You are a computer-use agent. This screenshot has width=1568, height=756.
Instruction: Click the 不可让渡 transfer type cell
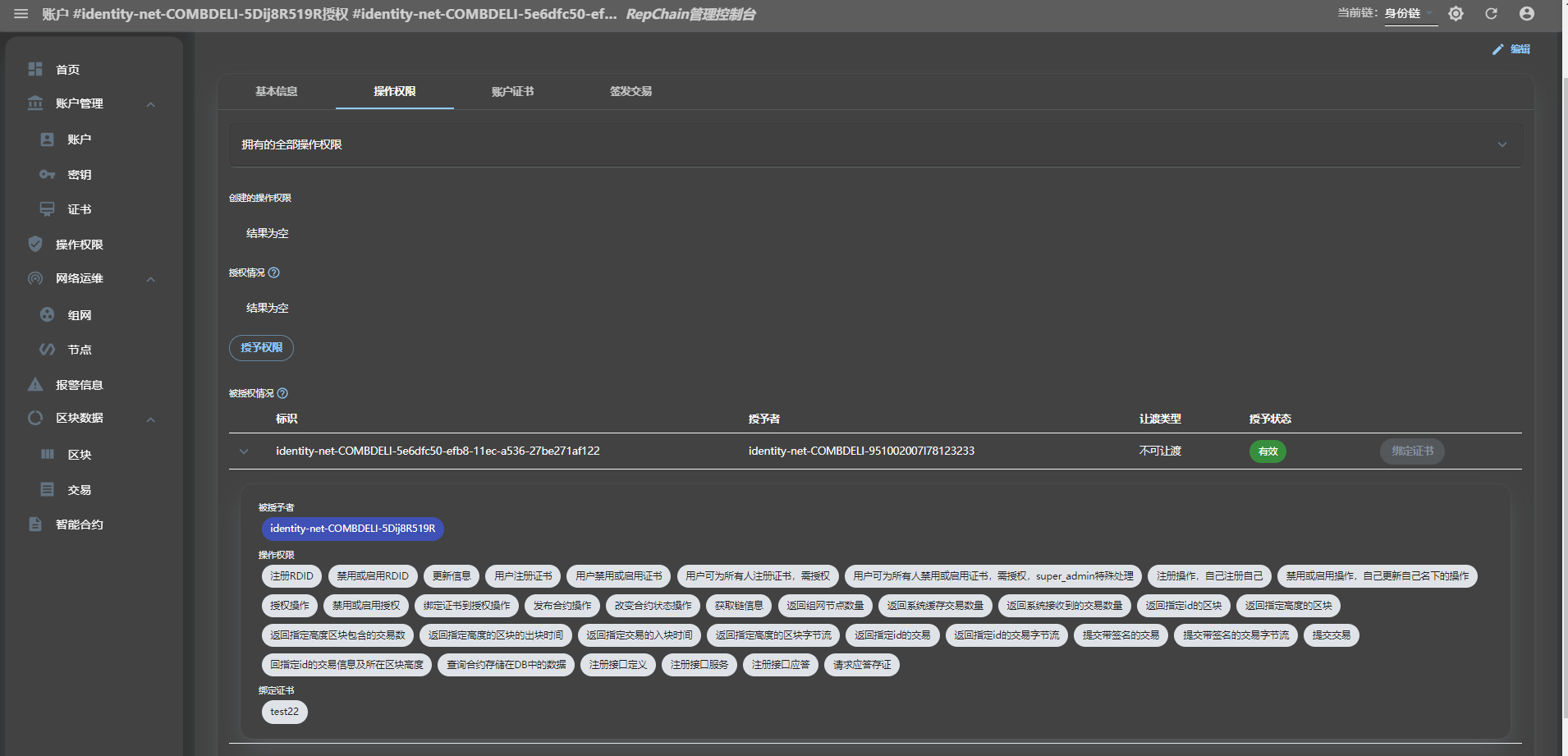[1160, 451]
